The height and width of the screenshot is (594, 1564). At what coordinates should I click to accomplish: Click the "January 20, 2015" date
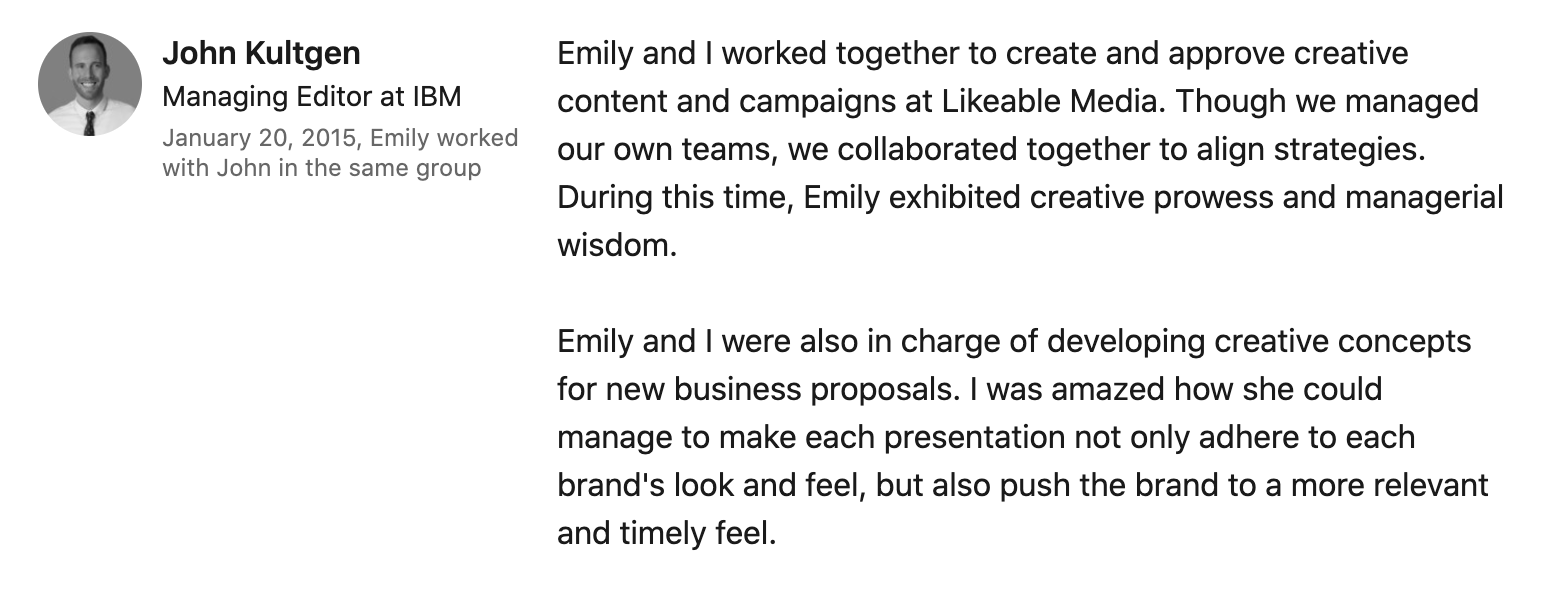(259, 138)
